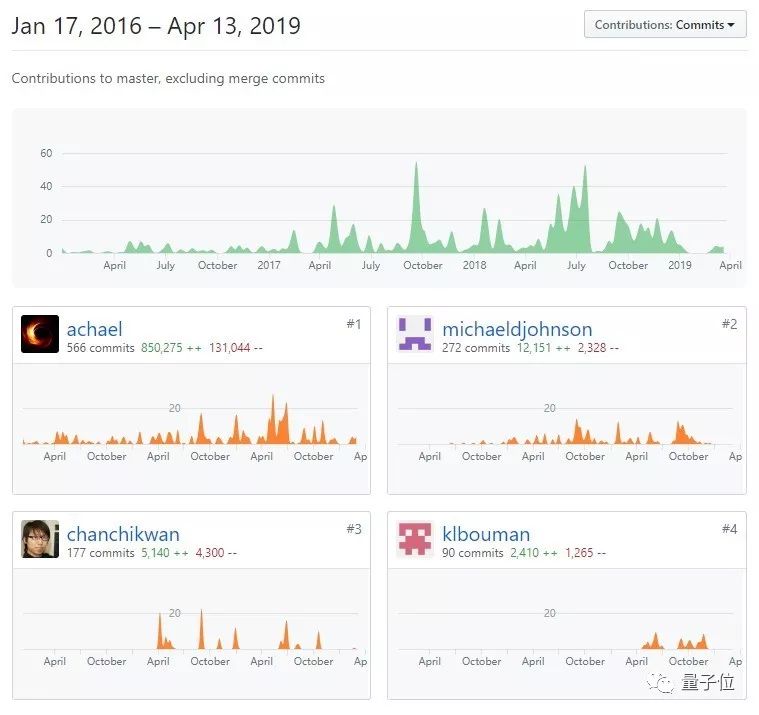Open the michaeldjohnson profile link
The width and height of the screenshot is (759, 715).
(517, 329)
